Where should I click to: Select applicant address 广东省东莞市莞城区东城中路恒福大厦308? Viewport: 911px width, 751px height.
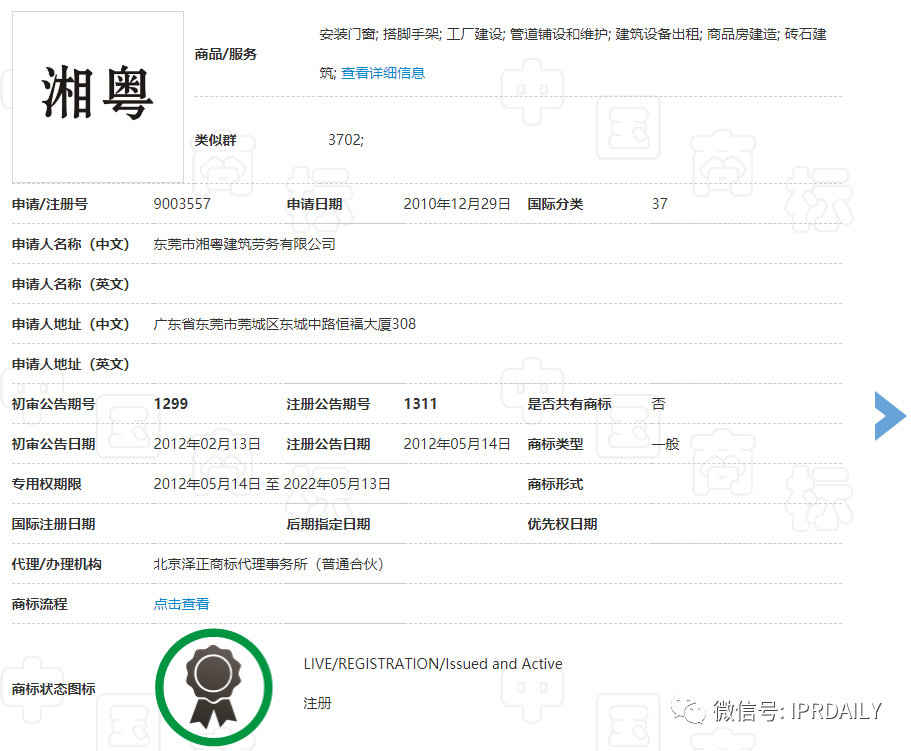coord(285,324)
